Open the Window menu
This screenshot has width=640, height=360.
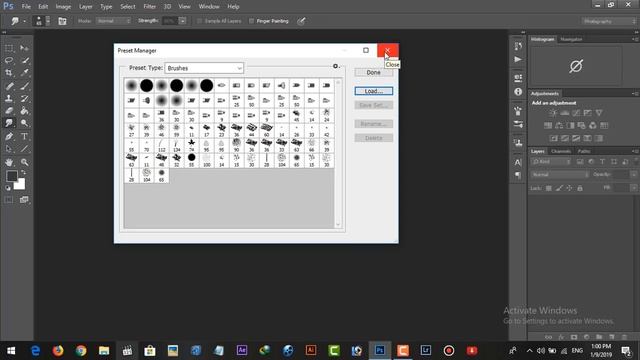point(209,7)
